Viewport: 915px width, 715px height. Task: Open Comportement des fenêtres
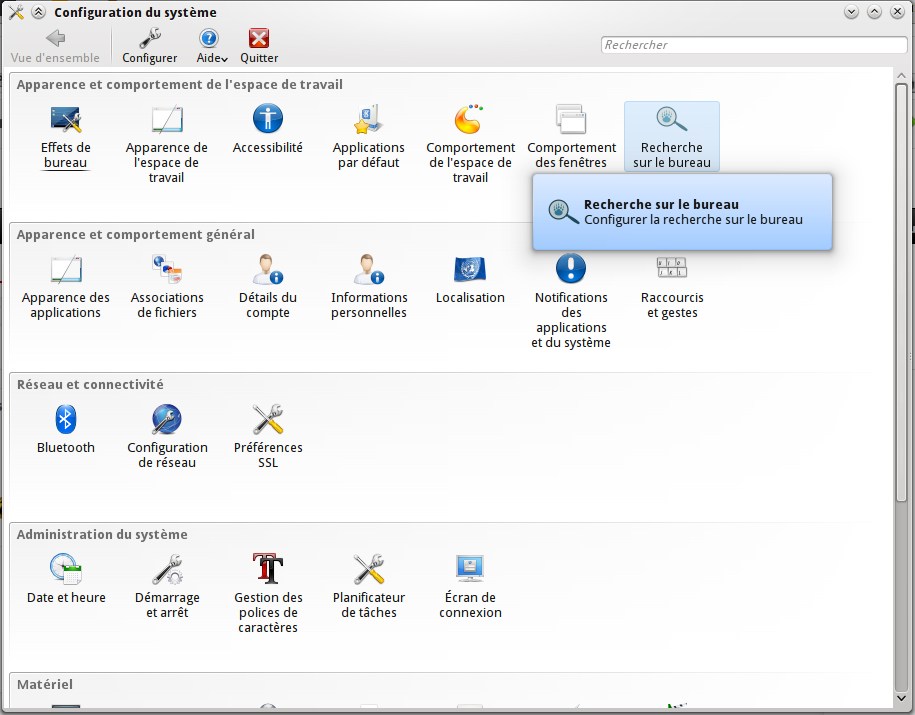point(571,137)
